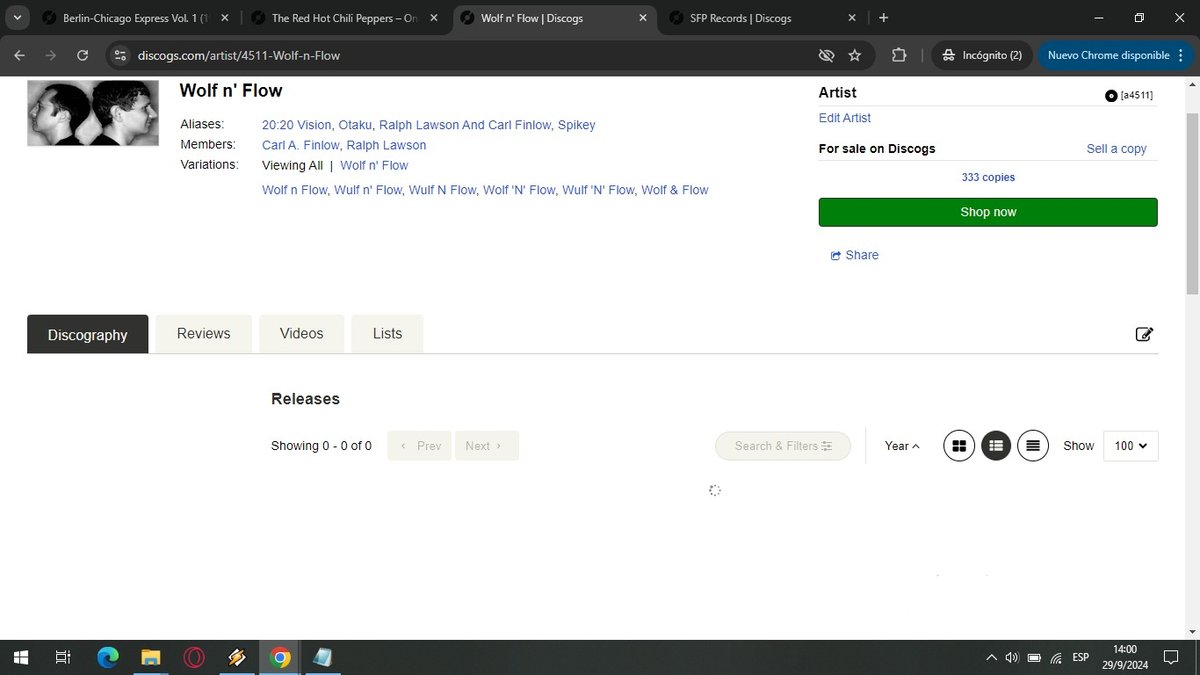The height and width of the screenshot is (675, 1200).
Task: Open the Otaku alias link
Action: (x=355, y=125)
